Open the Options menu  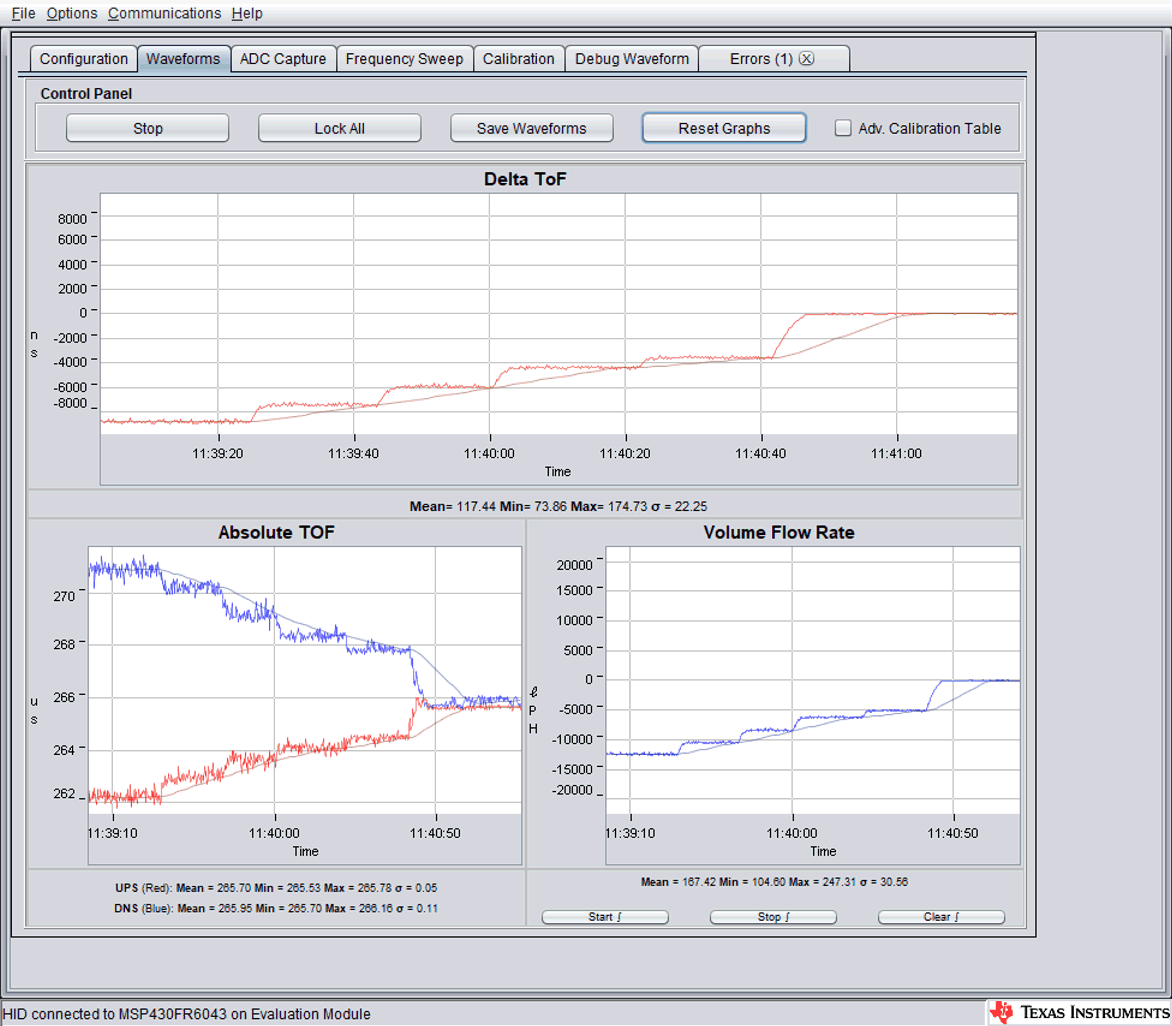click(x=72, y=13)
